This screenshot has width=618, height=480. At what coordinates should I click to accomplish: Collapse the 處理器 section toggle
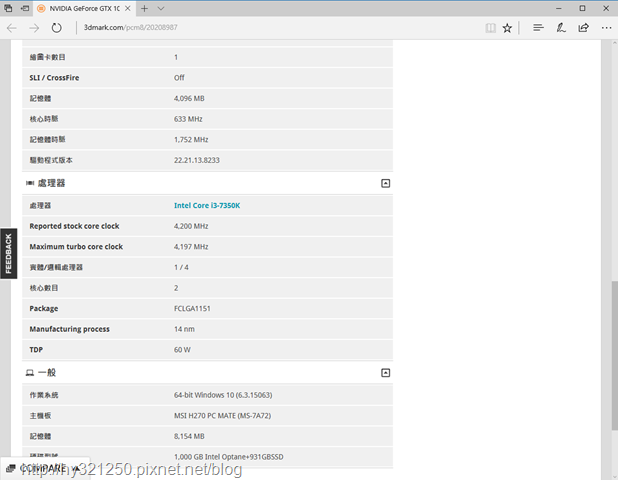click(x=385, y=183)
